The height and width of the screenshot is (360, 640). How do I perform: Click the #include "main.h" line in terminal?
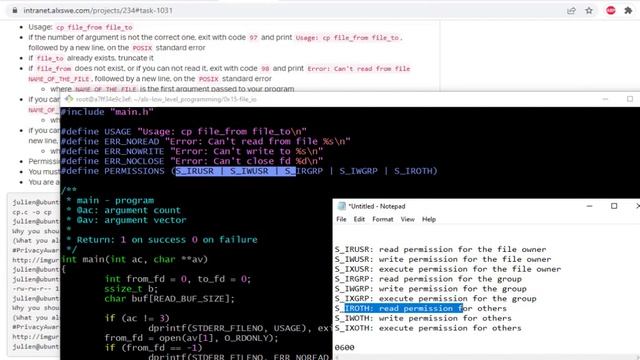pos(107,112)
